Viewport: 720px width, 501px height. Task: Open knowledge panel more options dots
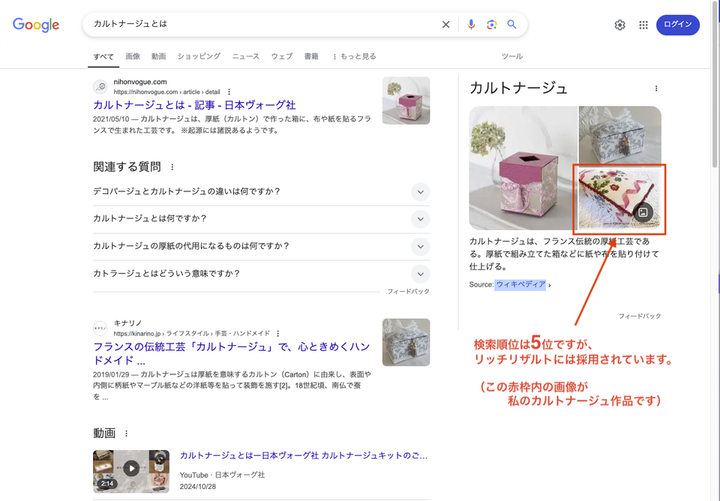click(656, 88)
